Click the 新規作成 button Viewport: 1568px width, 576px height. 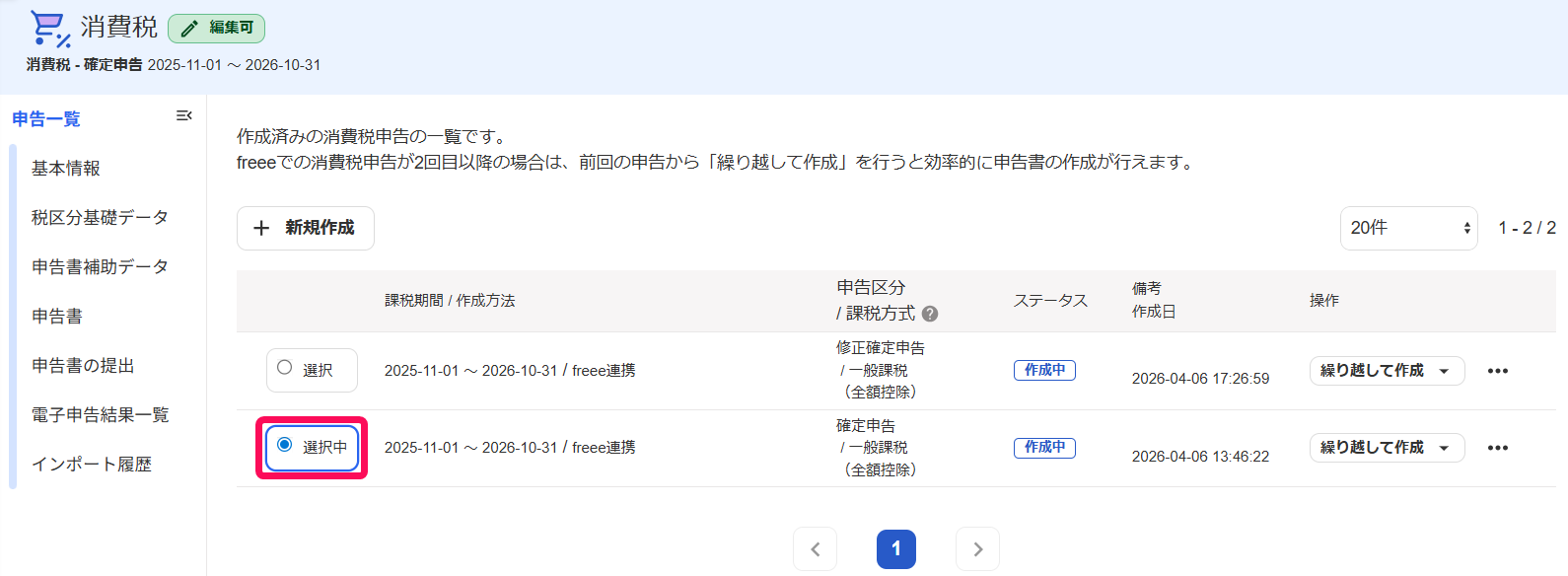[x=306, y=228]
